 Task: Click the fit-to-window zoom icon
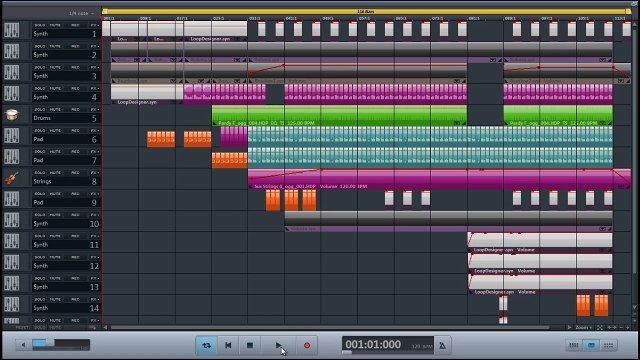point(600,327)
